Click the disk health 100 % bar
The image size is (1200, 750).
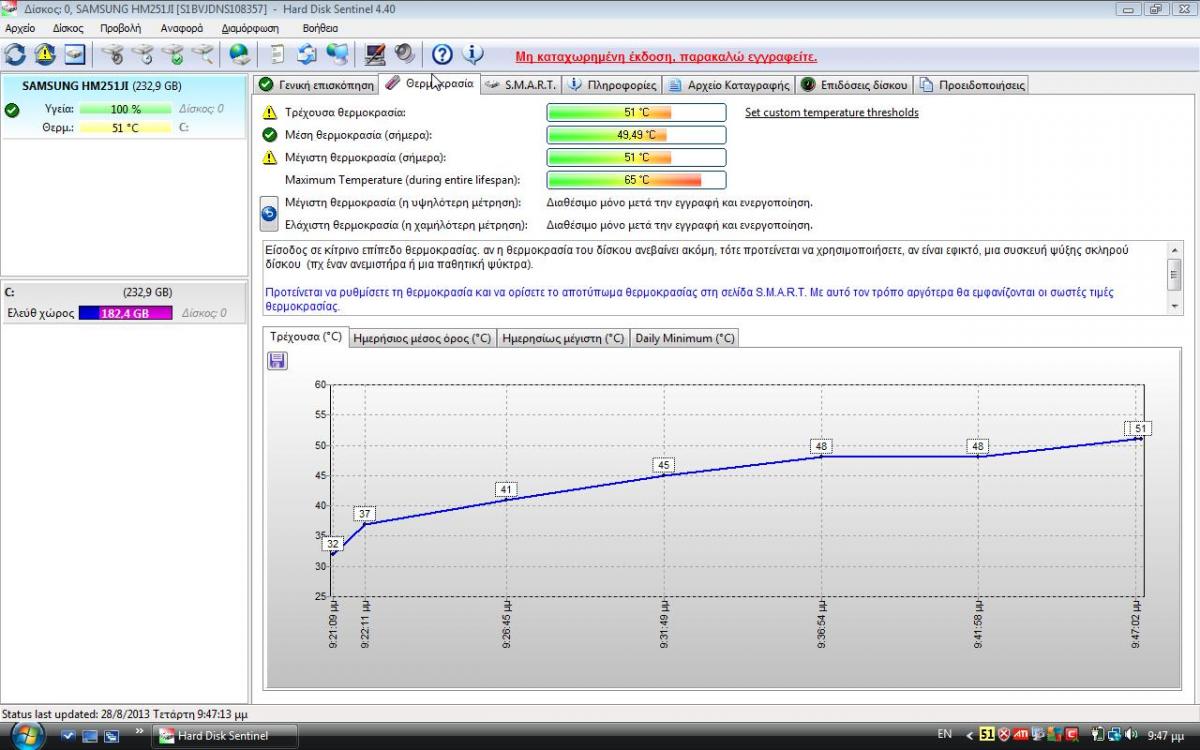[x=125, y=109]
